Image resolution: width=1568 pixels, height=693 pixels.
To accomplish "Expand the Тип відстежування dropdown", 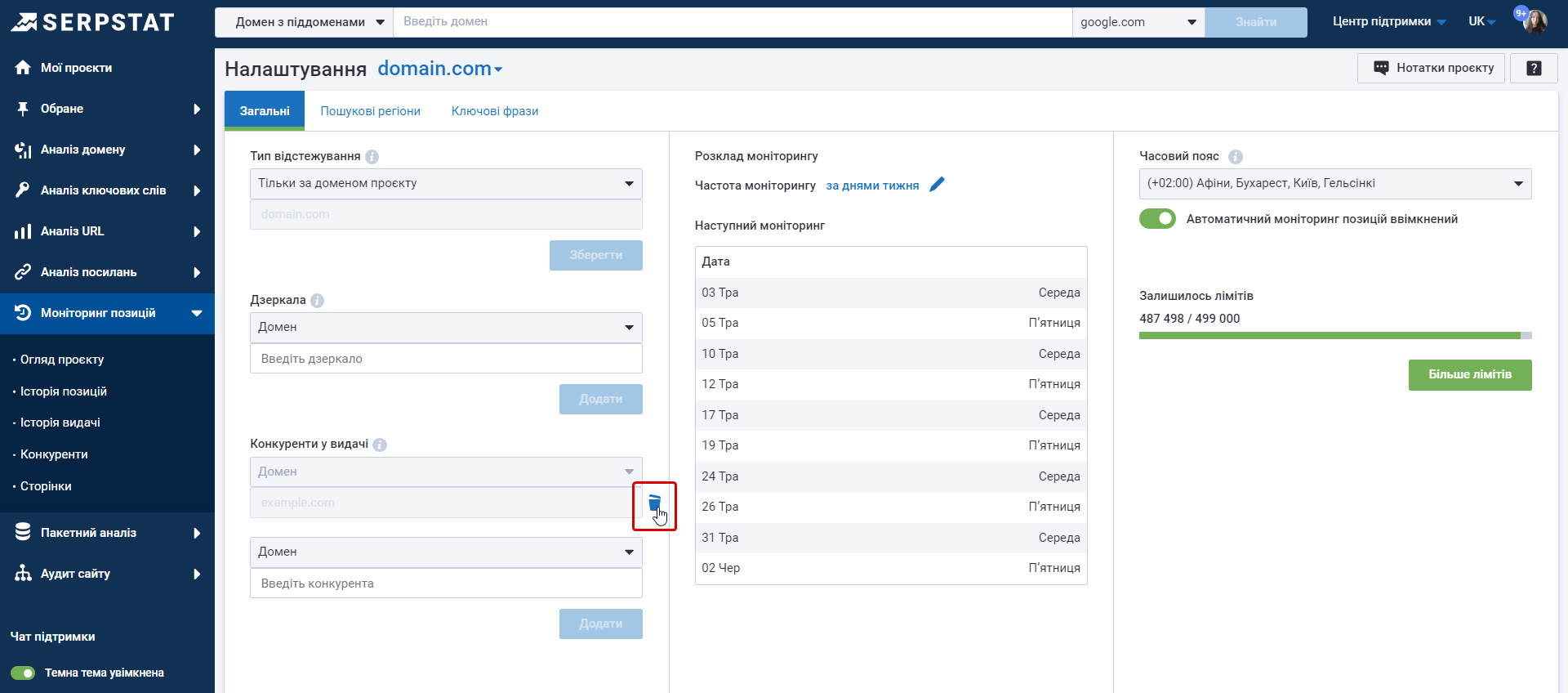I will click(x=446, y=184).
